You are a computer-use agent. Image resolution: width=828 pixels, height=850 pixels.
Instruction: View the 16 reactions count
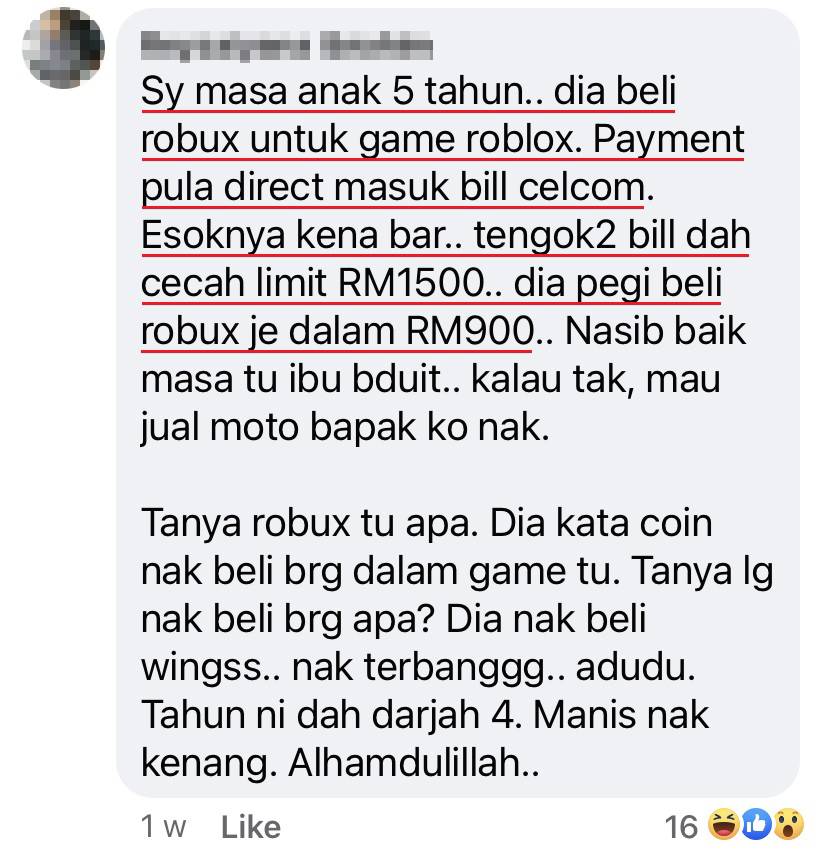pos(681,827)
